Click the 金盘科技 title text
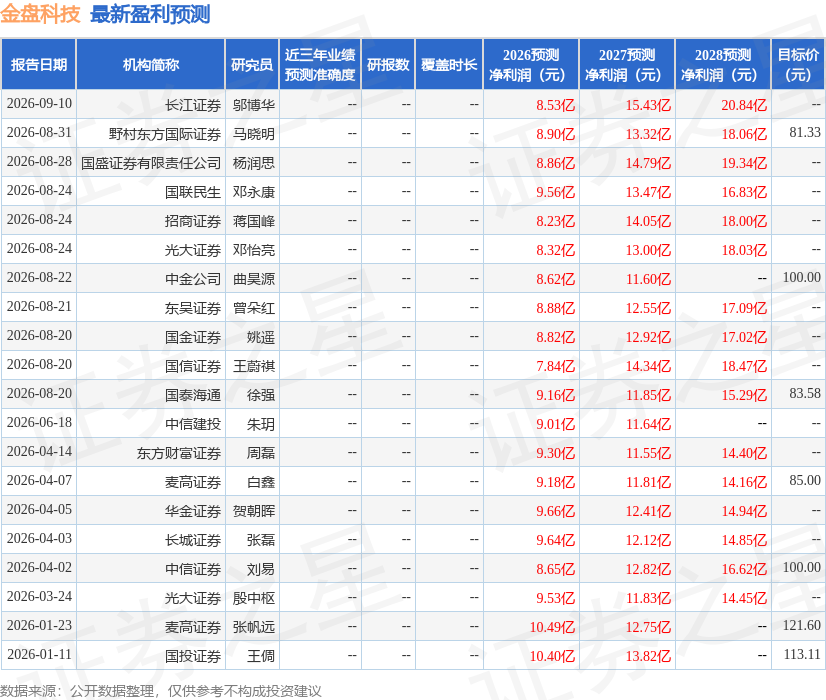The image size is (826, 700). point(40,14)
